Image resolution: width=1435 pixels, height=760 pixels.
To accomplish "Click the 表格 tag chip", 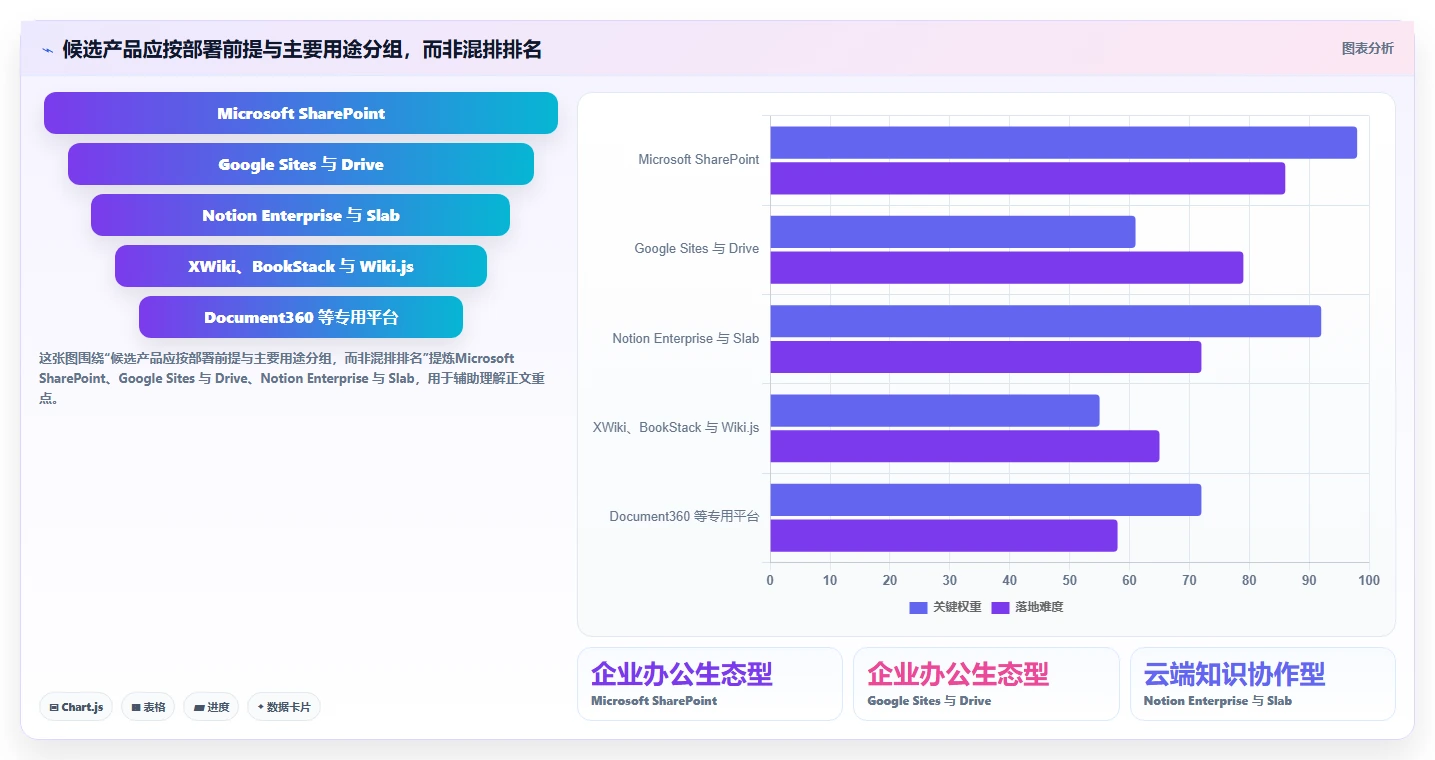I will click(x=148, y=707).
